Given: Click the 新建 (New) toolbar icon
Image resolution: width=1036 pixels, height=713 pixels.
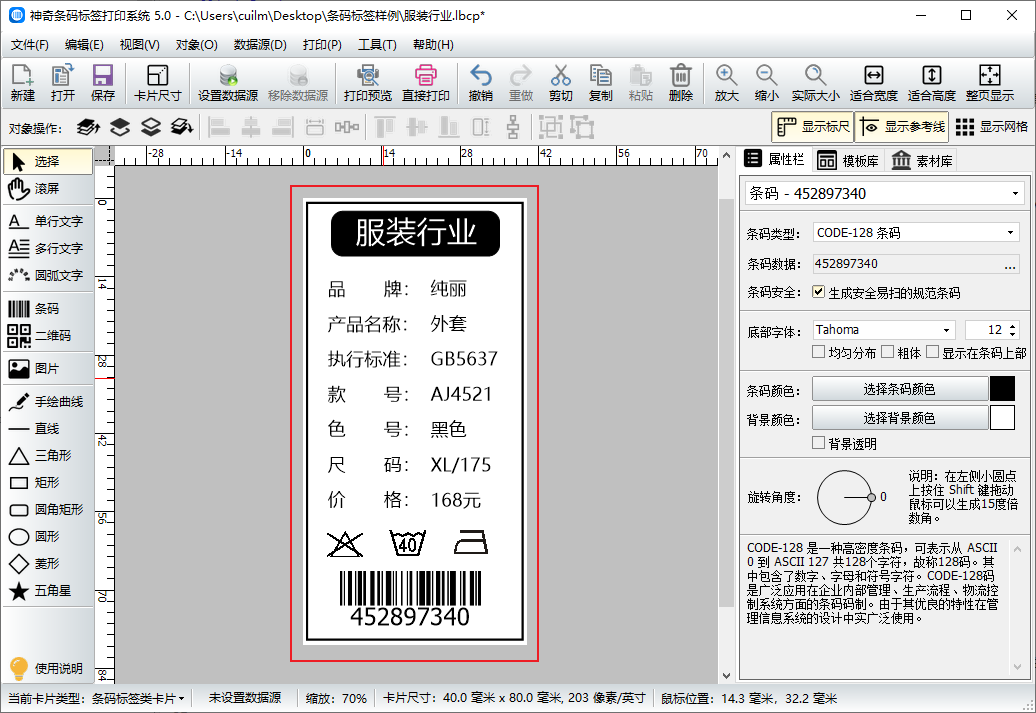Looking at the screenshot, I should point(22,83).
